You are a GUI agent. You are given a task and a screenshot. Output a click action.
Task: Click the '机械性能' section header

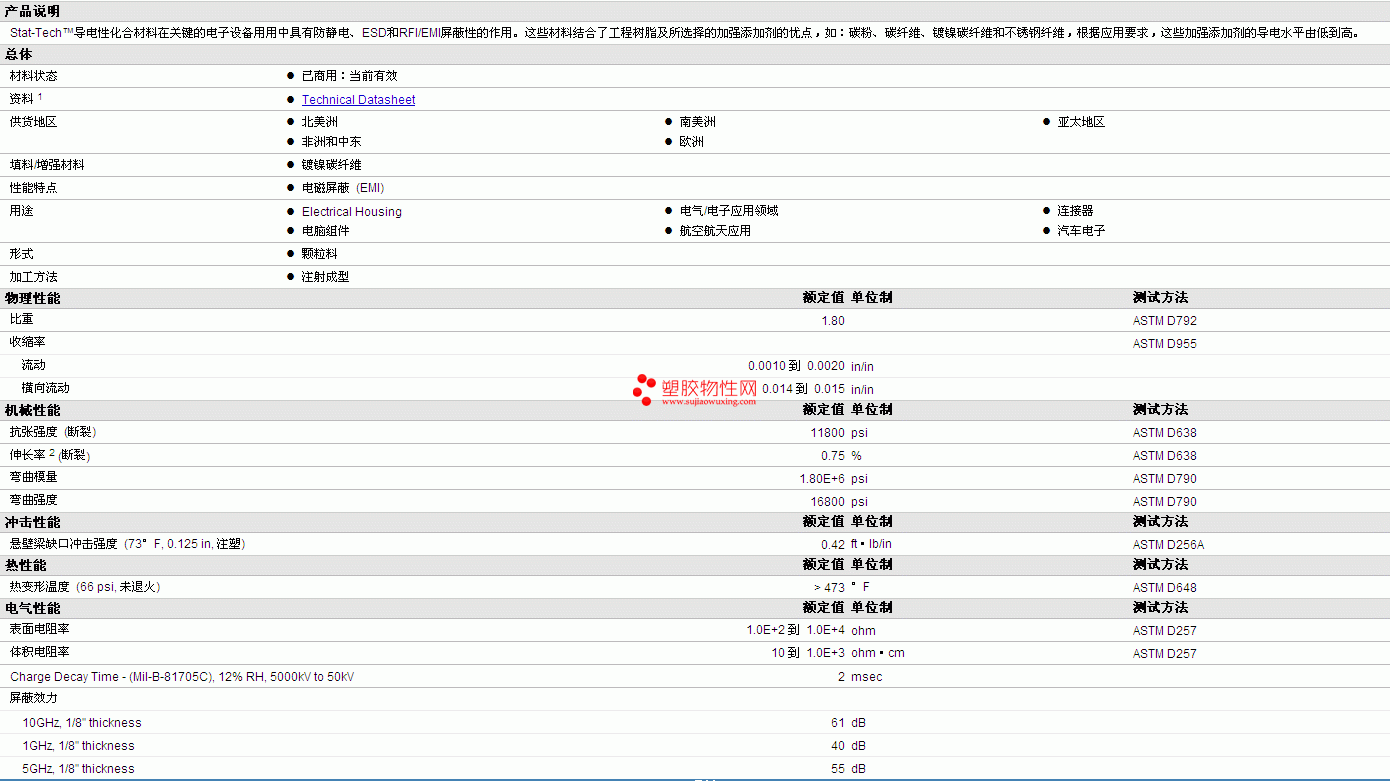click(32, 410)
